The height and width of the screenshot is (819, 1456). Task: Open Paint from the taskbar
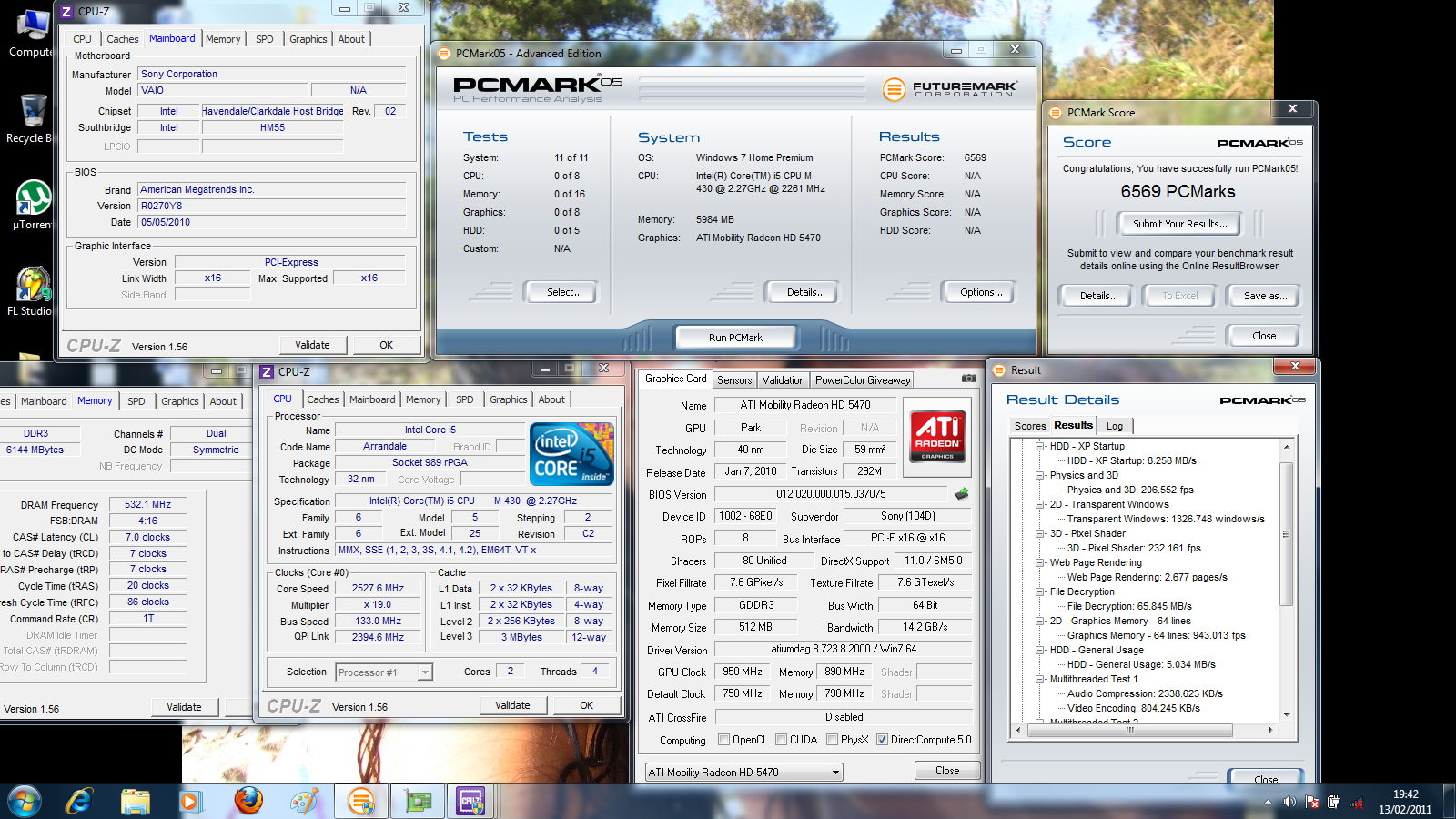pos(304,802)
